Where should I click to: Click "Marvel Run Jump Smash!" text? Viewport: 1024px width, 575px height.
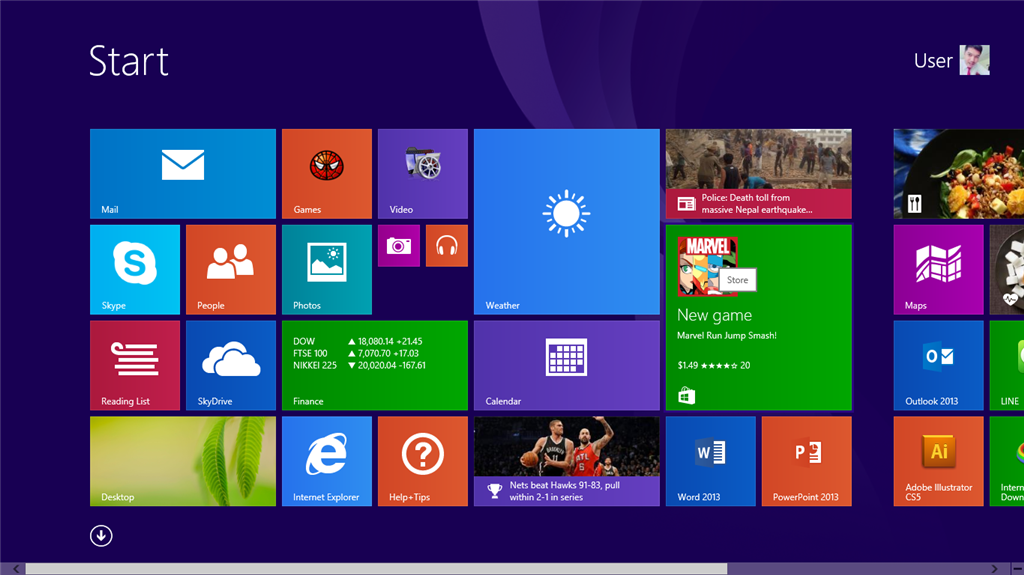tap(727, 335)
